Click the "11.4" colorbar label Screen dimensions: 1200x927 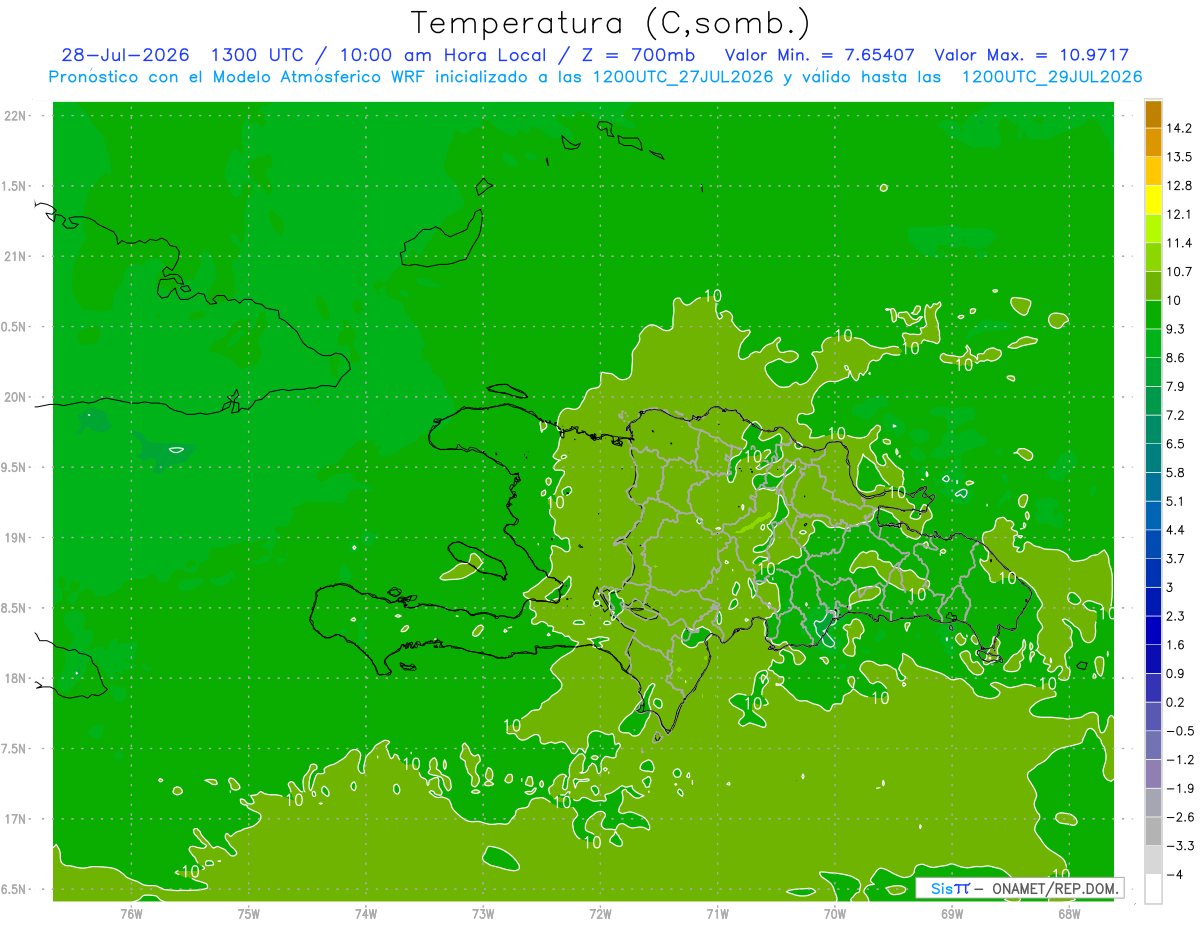tap(1179, 243)
